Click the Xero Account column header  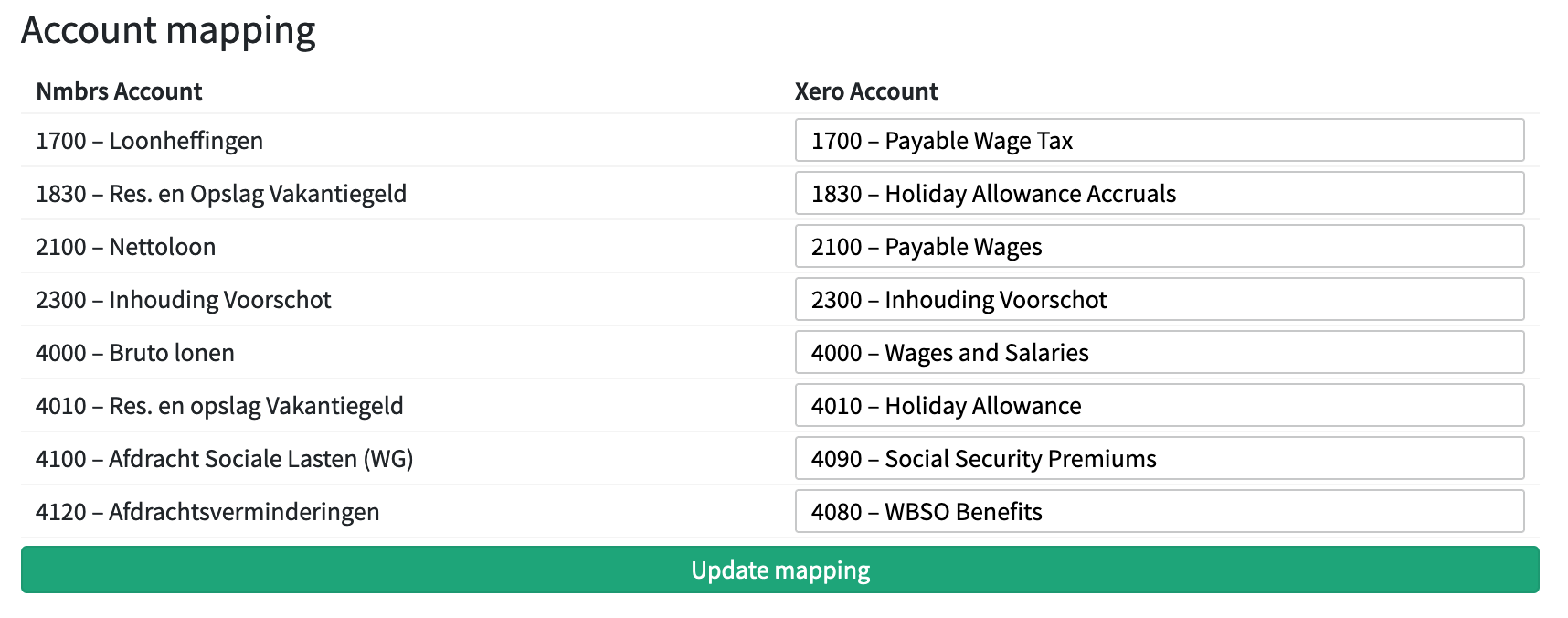[x=865, y=91]
